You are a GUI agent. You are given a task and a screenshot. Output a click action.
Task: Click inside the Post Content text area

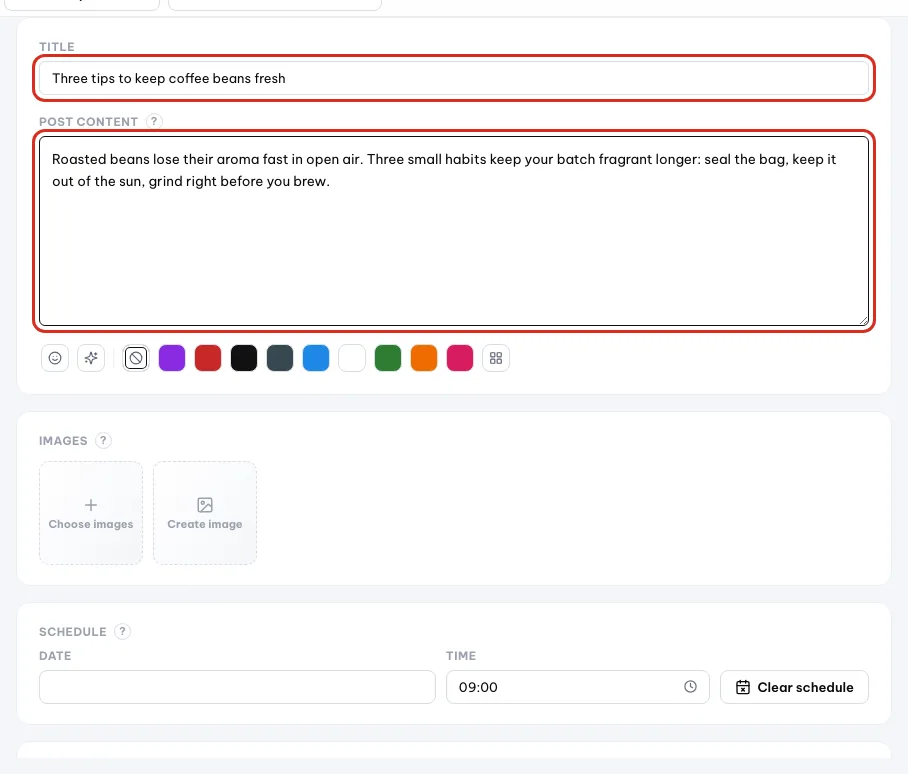coord(454,231)
